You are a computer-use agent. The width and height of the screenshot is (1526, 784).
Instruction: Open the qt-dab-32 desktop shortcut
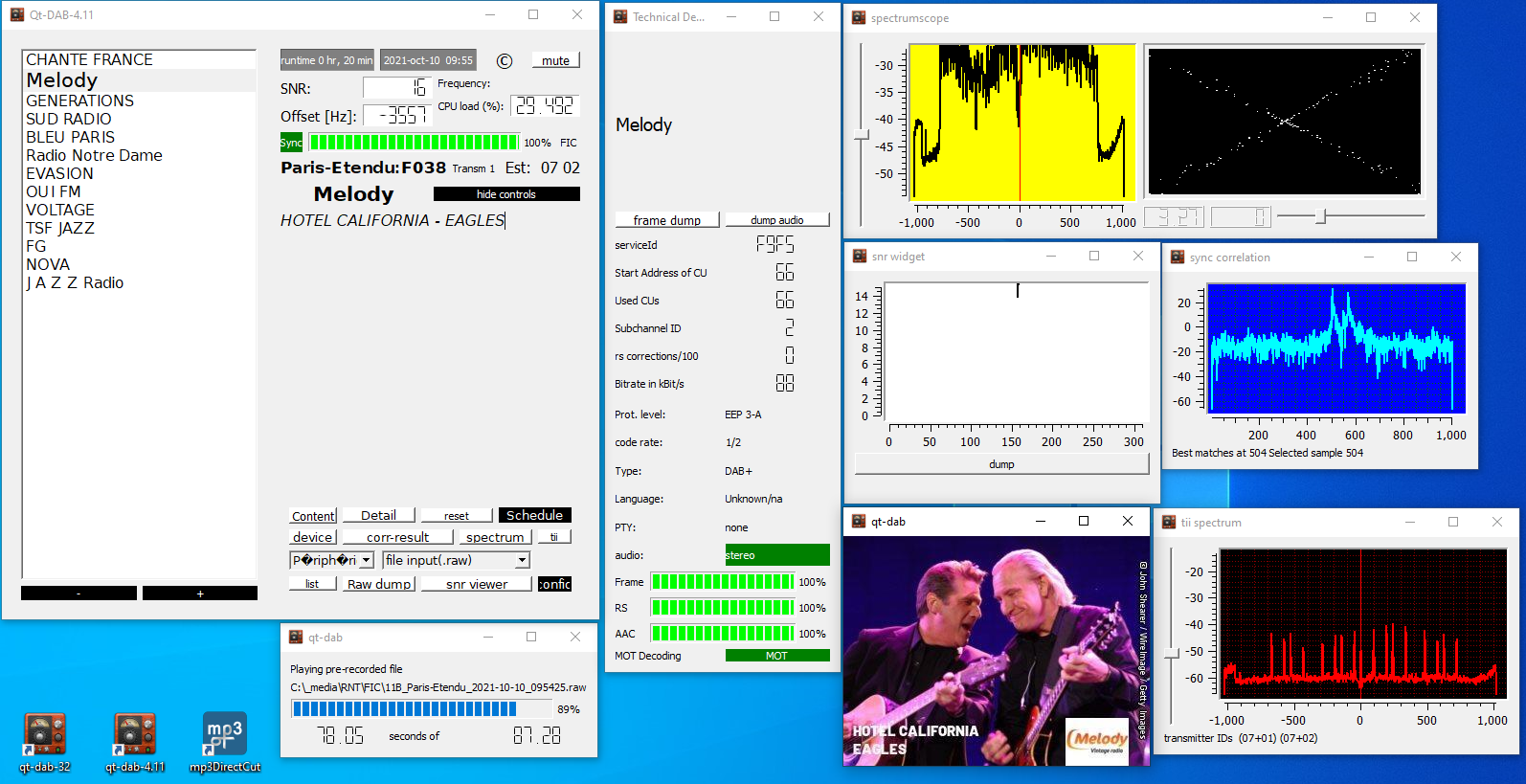tap(45, 741)
